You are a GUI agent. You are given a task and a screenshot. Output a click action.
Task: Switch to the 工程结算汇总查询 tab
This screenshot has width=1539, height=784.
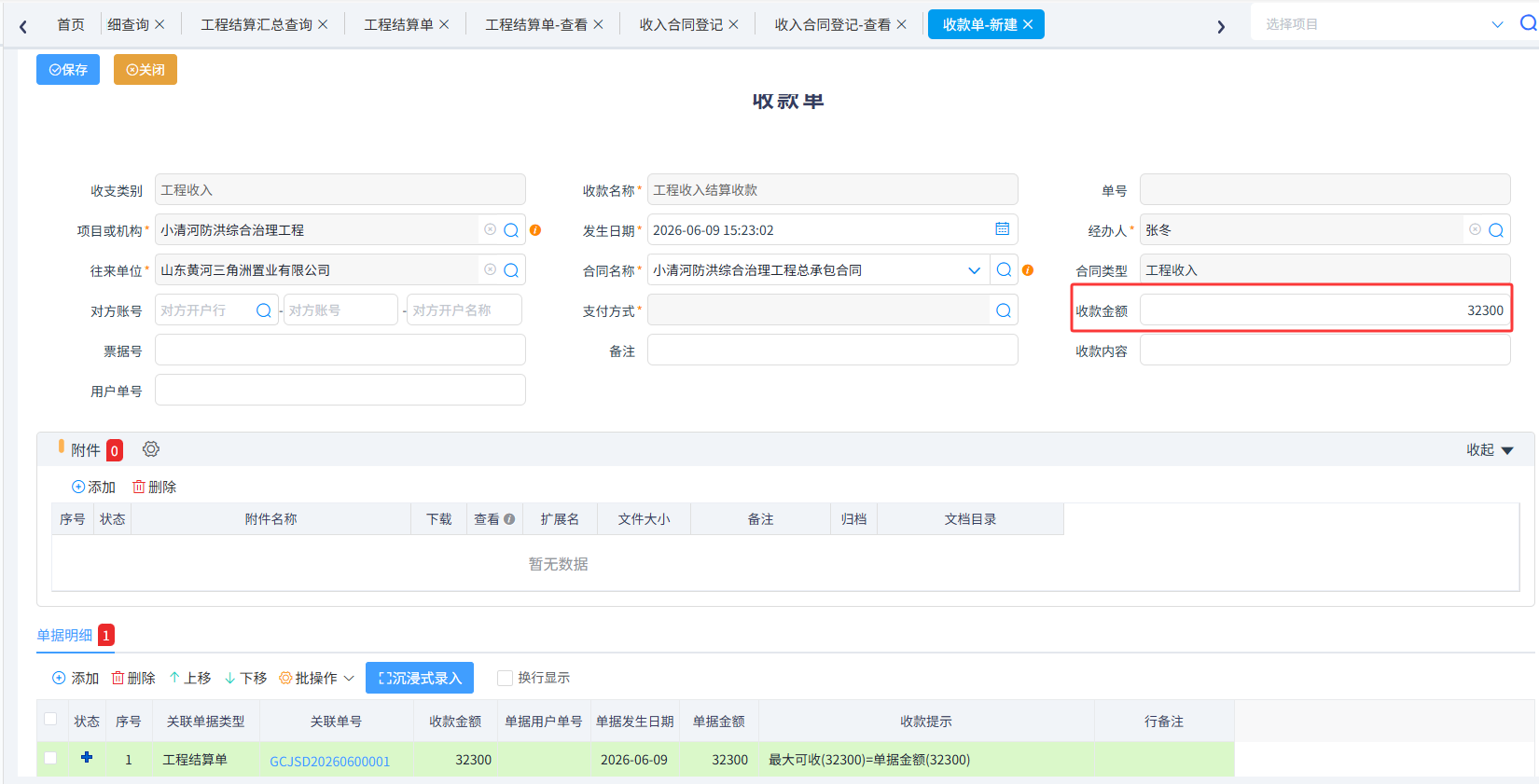pos(256,24)
